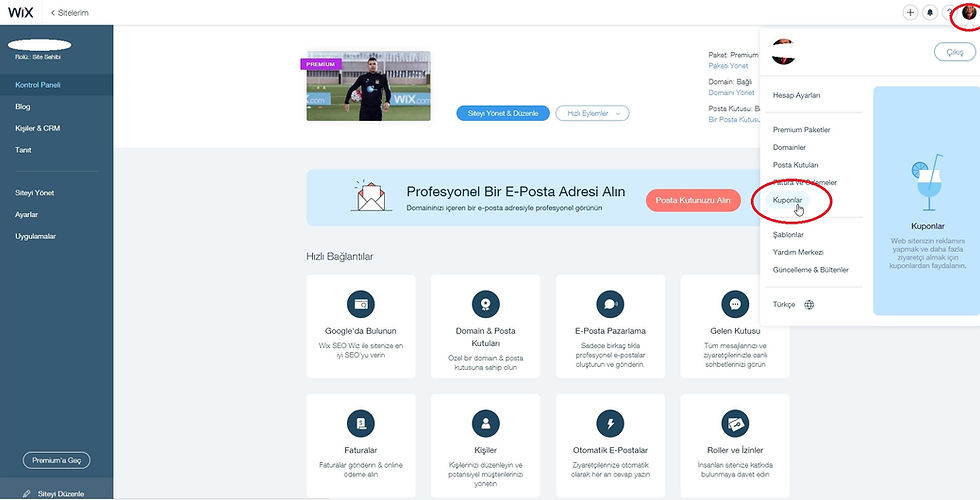Select Premium Paketler in account menu
Screen dimensions: 980x500
tap(801, 129)
